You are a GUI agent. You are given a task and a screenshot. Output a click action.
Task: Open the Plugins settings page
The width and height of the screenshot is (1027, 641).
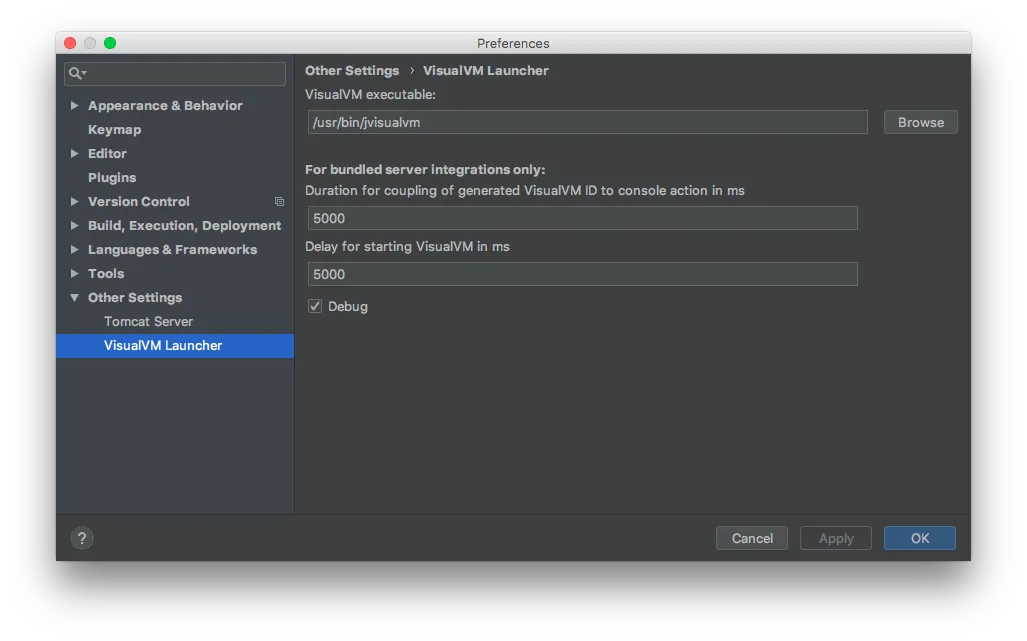(x=112, y=177)
